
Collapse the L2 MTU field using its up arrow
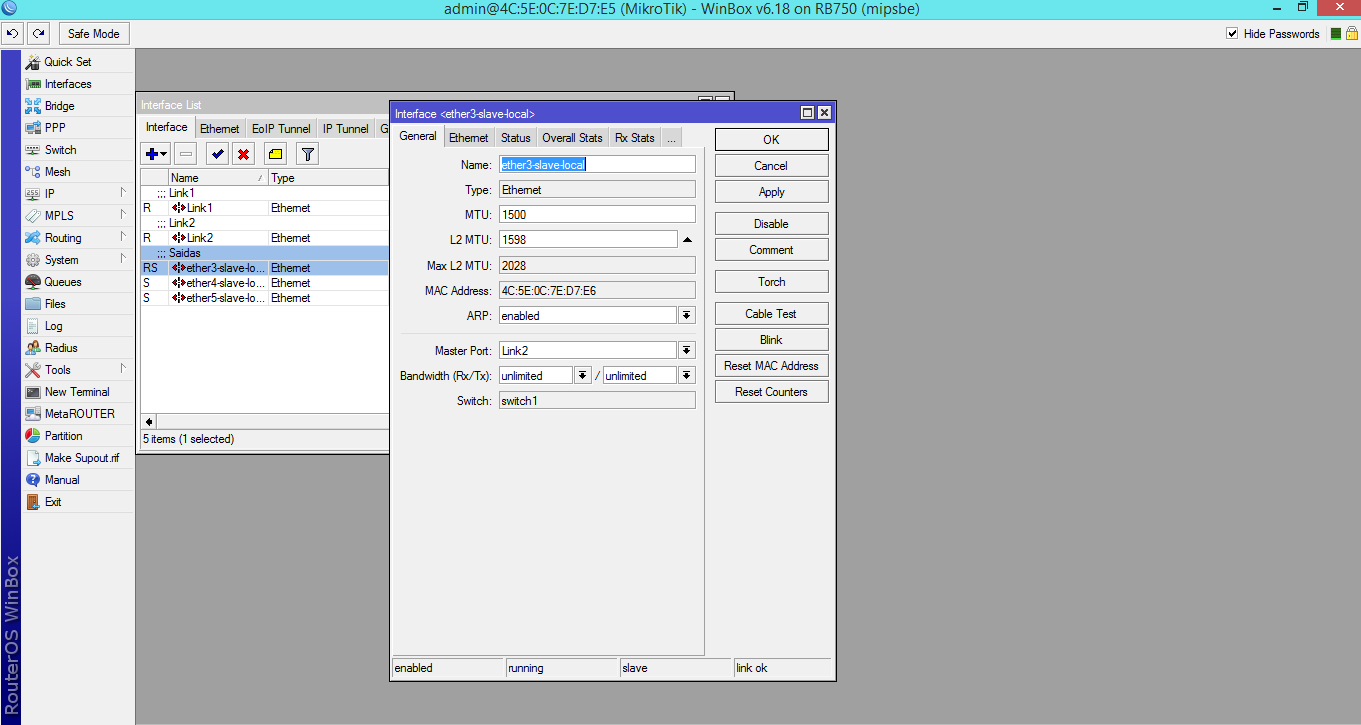(x=687, y=240)
